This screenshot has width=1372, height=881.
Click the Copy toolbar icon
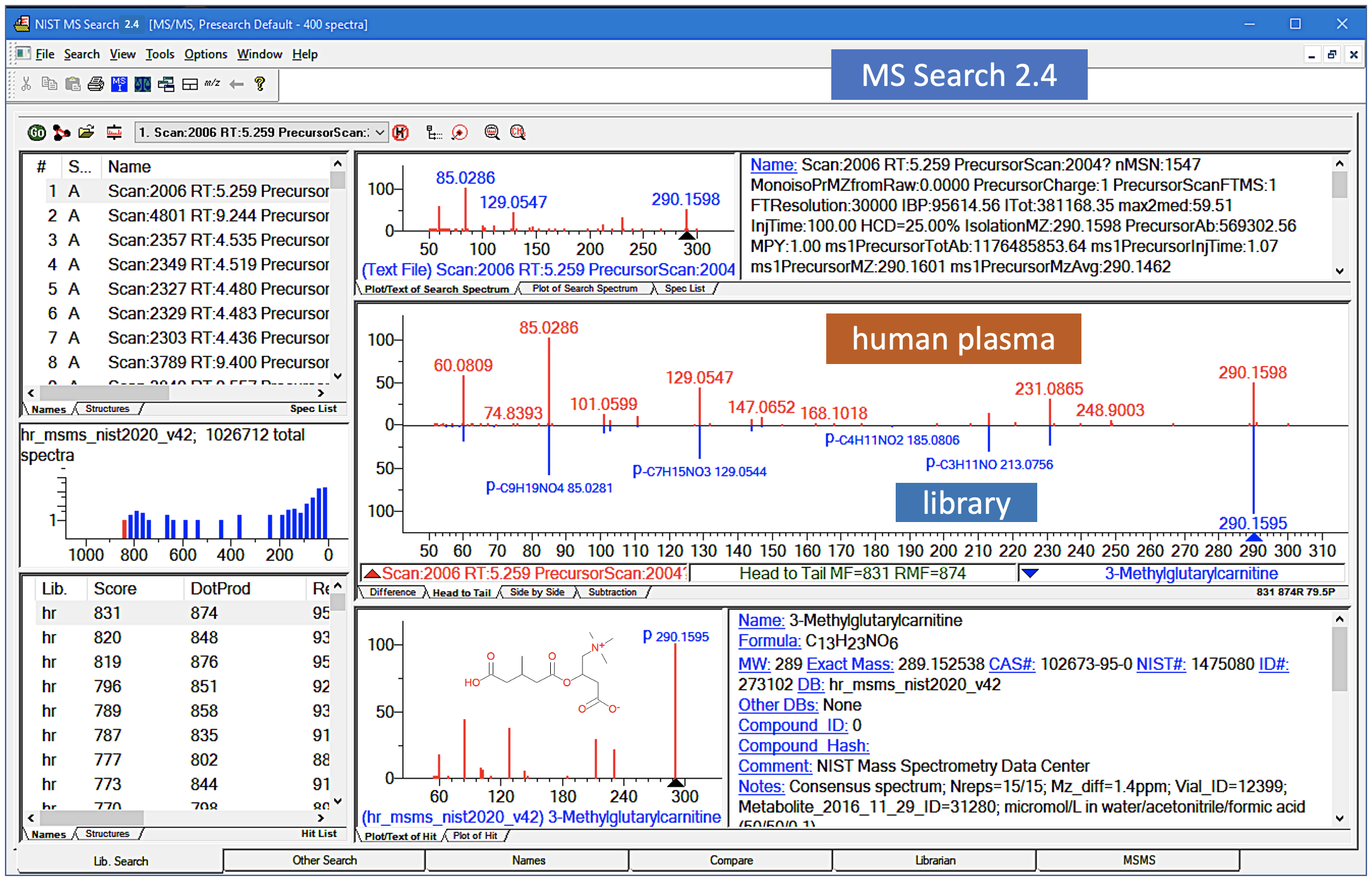pos(49,83)
